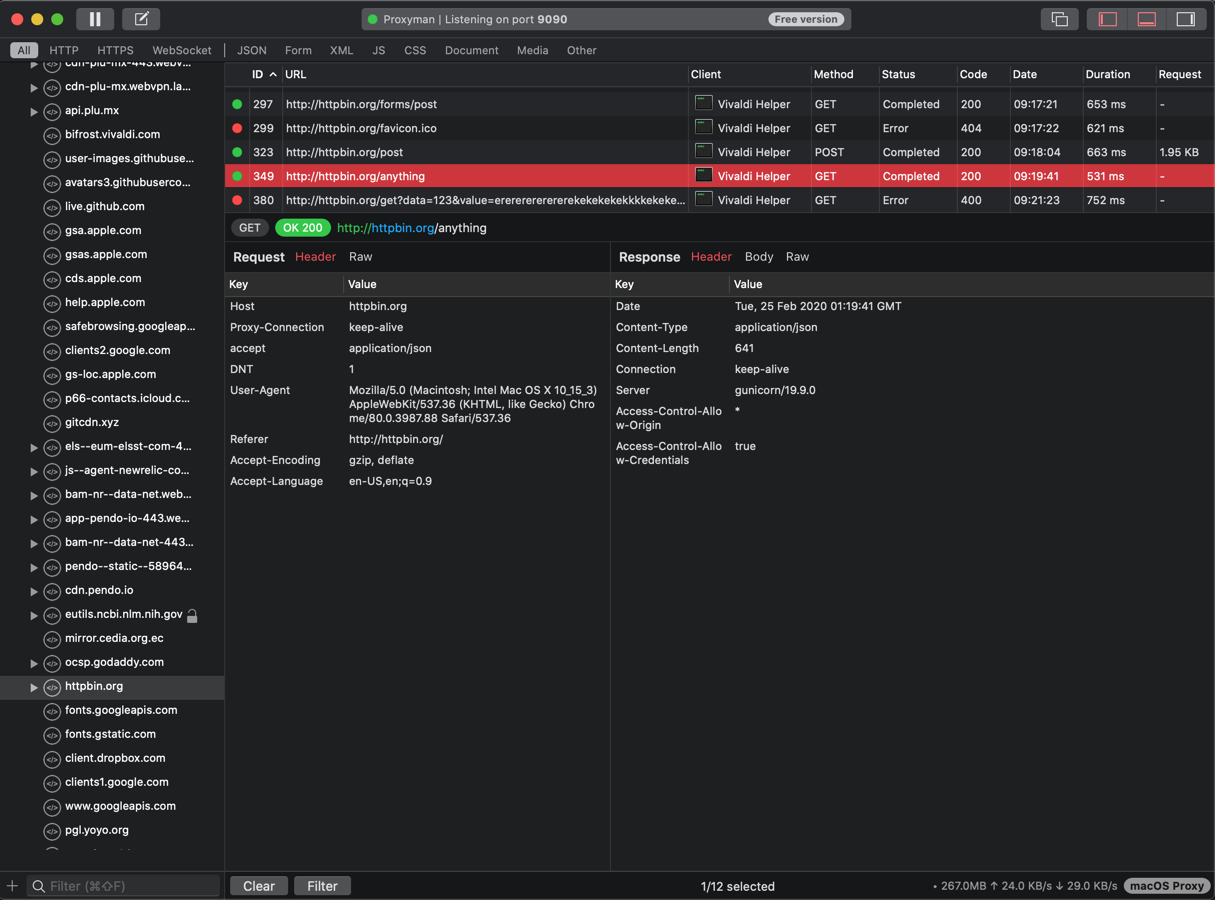1215x900 pixels.
Task: Select the httpbin.org/post request row
Action: tap(719, 152)
